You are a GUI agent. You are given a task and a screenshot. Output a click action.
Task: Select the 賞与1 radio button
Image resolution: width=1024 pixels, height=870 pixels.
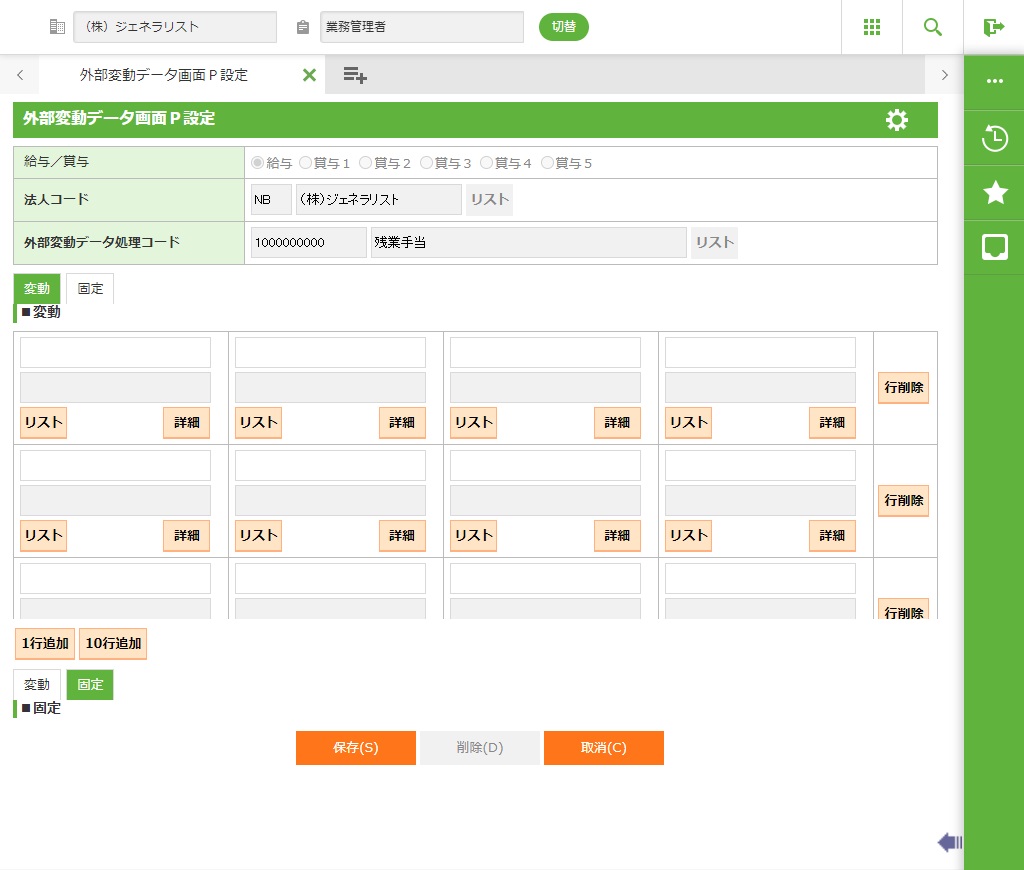[306, 163]
